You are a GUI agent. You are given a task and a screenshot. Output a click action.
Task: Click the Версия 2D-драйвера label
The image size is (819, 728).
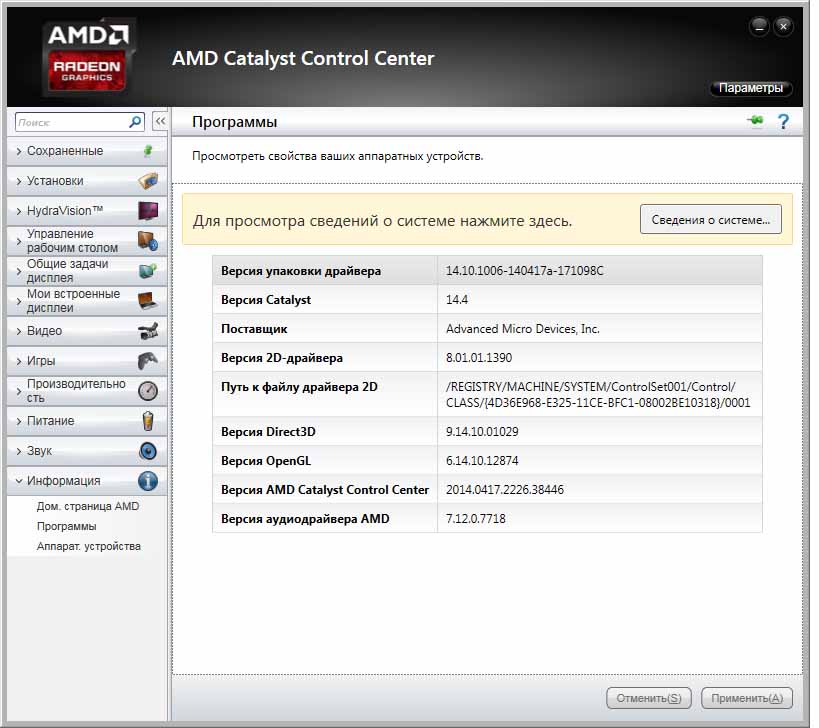(282, 358)
